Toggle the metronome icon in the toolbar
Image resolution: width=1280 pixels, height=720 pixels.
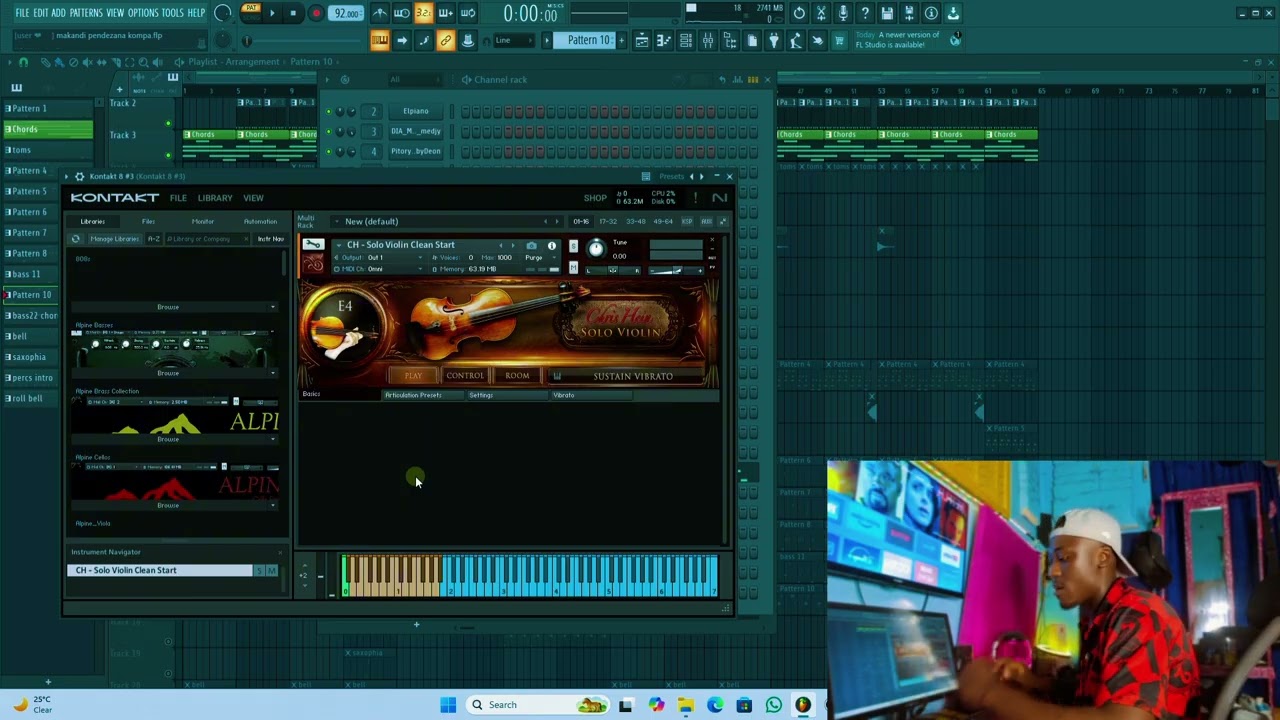pyautogui.click(x=380, y=13)
